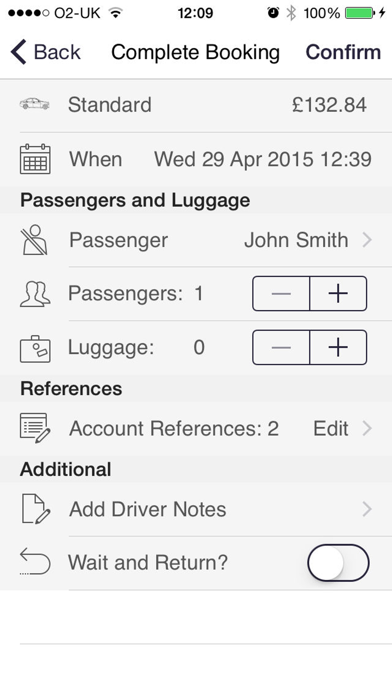This screenshot has width=392, height=696.
Task: Increase luggage count with plus
Action: point(338,347)
